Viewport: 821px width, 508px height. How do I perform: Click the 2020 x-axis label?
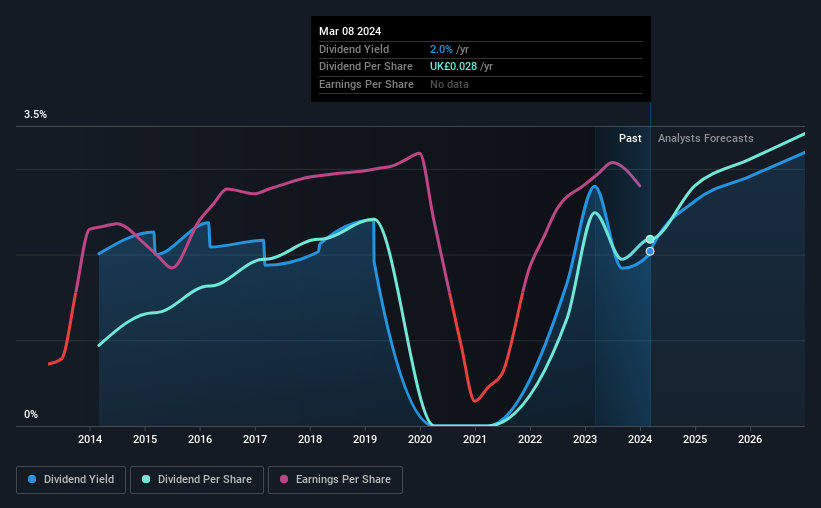tap(420, 439)
